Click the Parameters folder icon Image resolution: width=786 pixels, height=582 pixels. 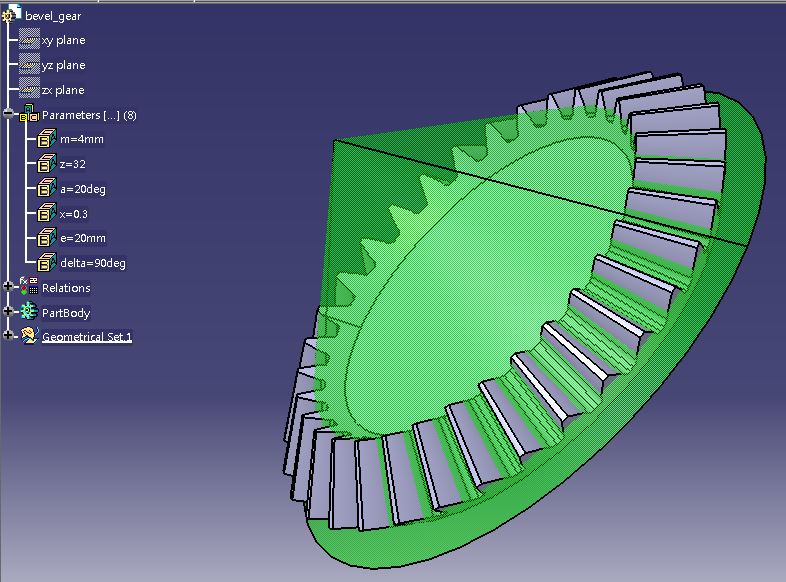pyautogui.click(x=29, y=114)
